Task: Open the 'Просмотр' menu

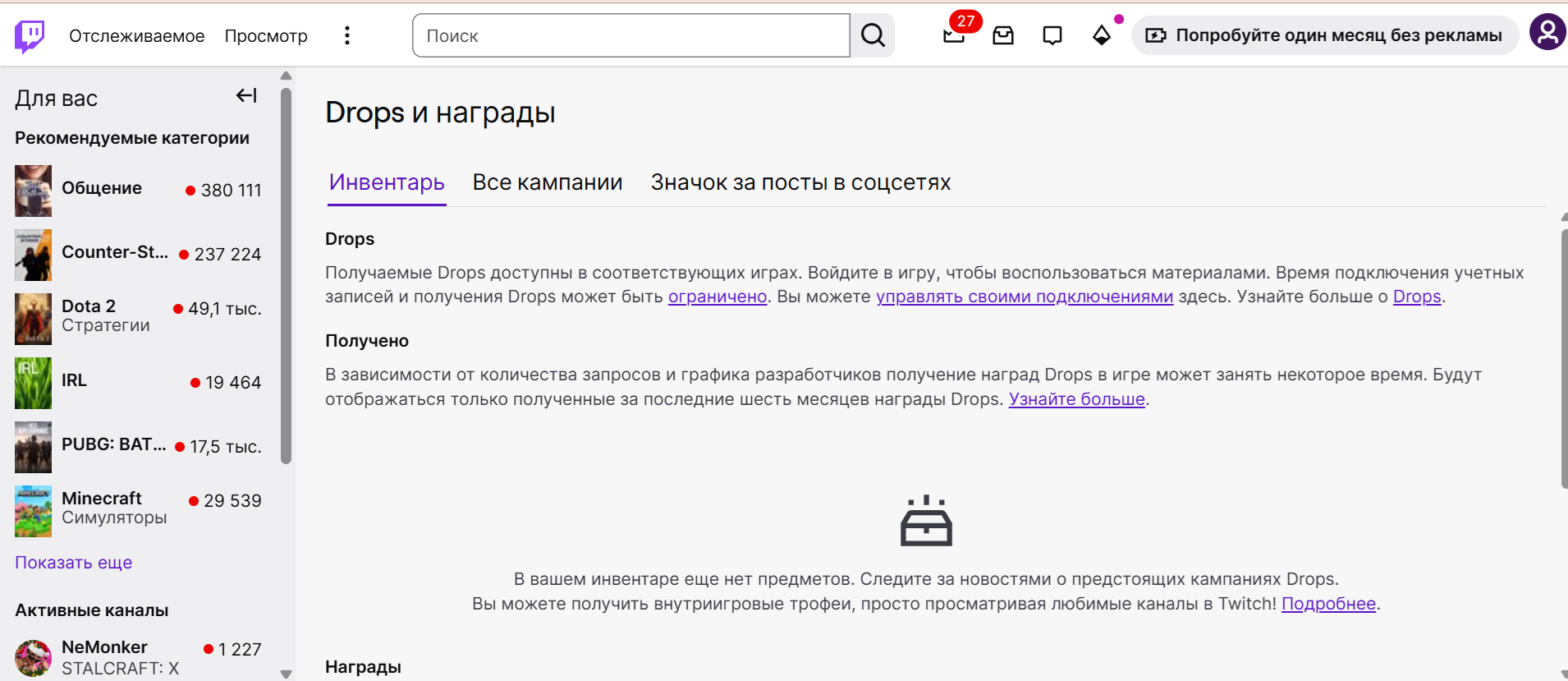Action: point(266,35)
